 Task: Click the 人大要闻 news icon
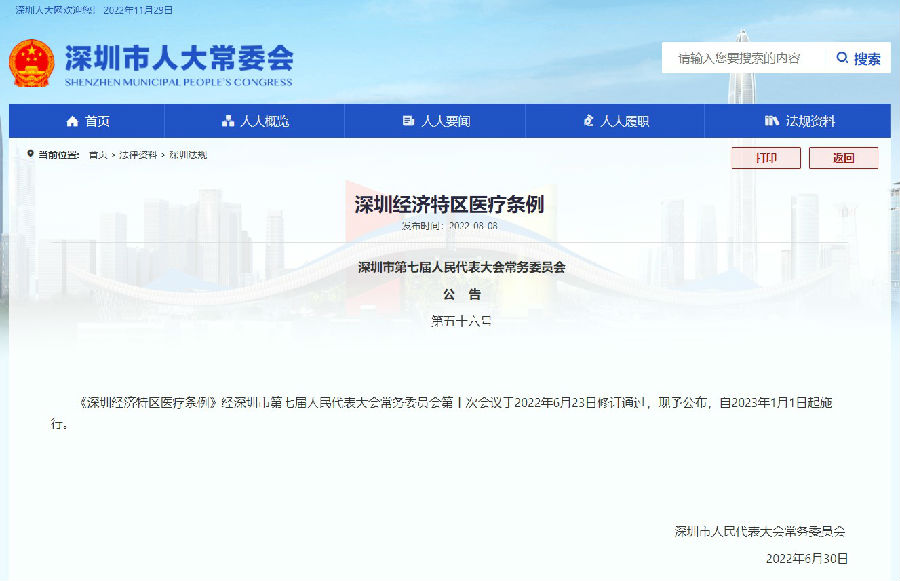pos(408,121)
